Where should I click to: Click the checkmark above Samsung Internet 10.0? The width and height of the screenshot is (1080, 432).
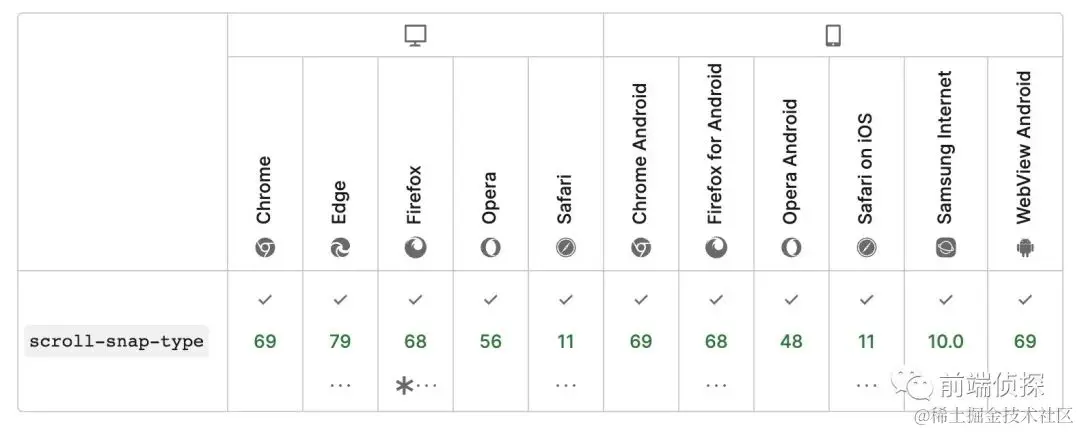(946, 299)
